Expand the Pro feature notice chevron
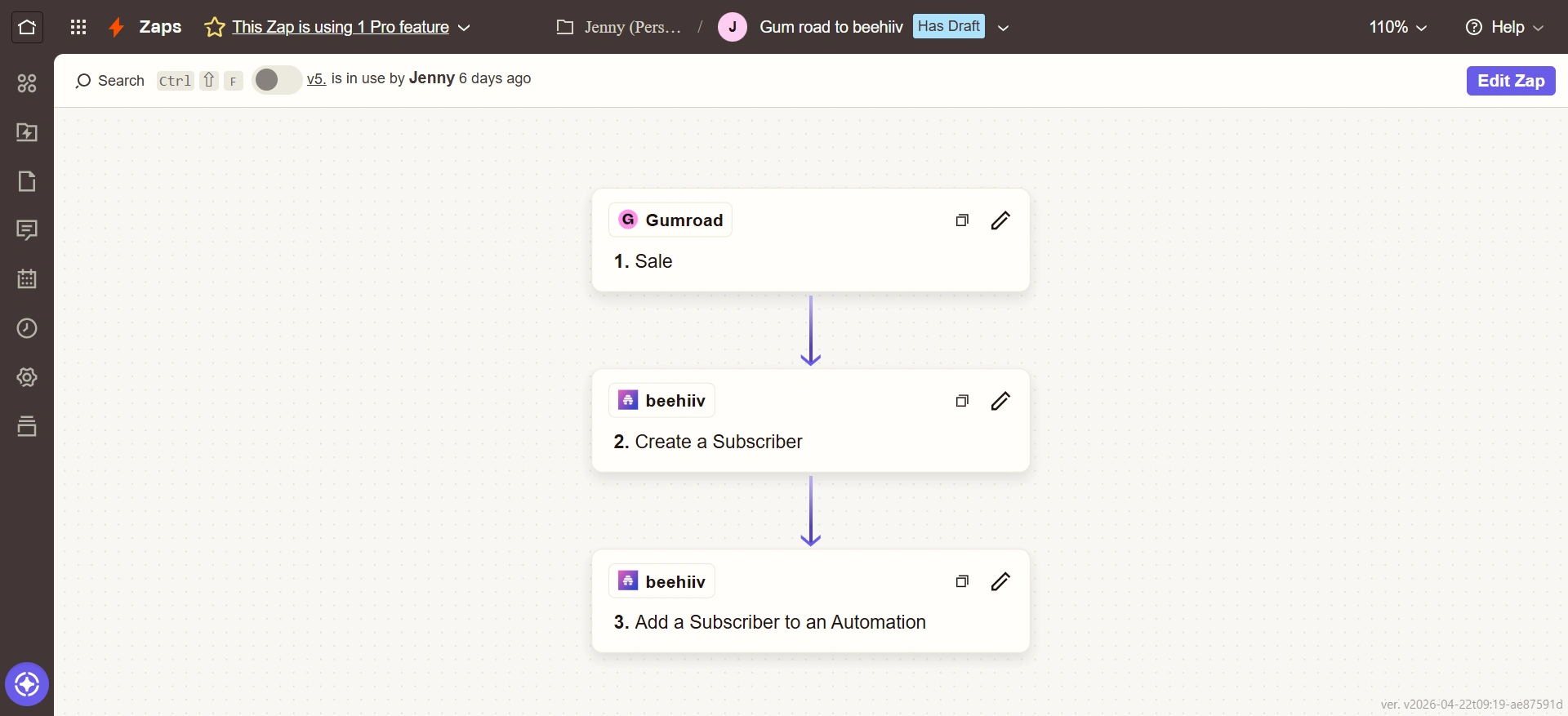 464,28
